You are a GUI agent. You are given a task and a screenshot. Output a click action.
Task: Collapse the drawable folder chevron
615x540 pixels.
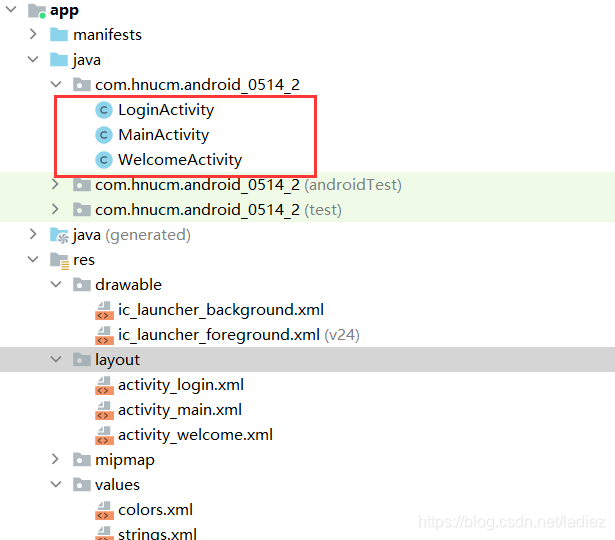click(x=56, y=284)
